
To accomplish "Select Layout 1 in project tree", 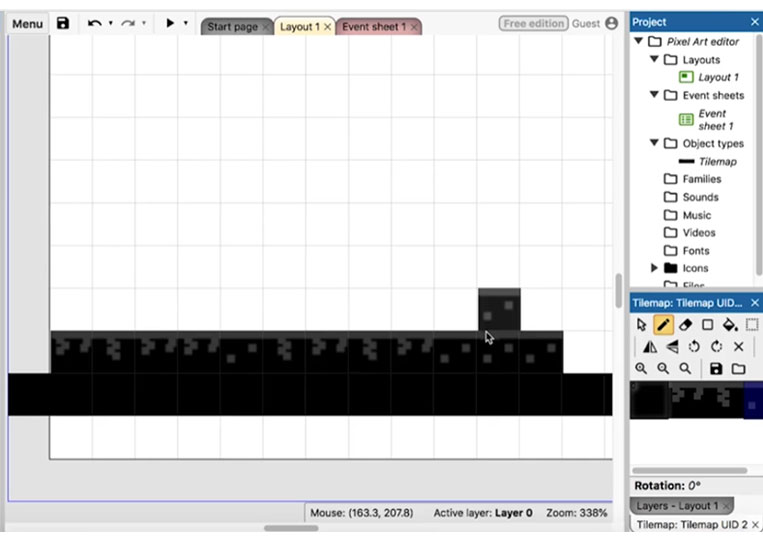I will coord(718,77).
